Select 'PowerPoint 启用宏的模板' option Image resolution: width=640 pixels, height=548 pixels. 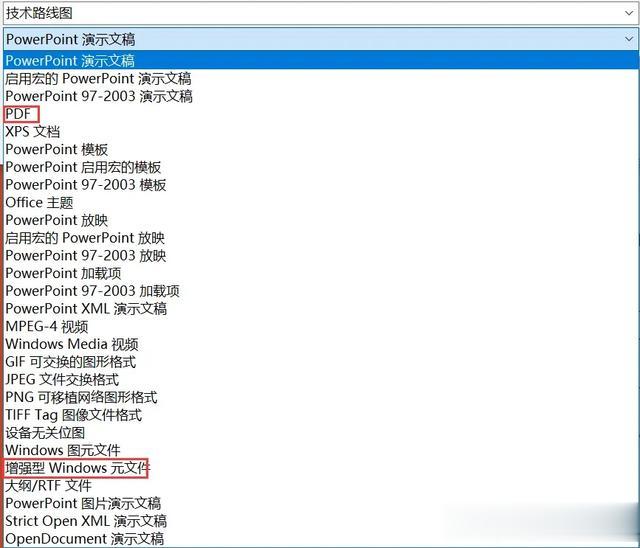coord(321,167)
